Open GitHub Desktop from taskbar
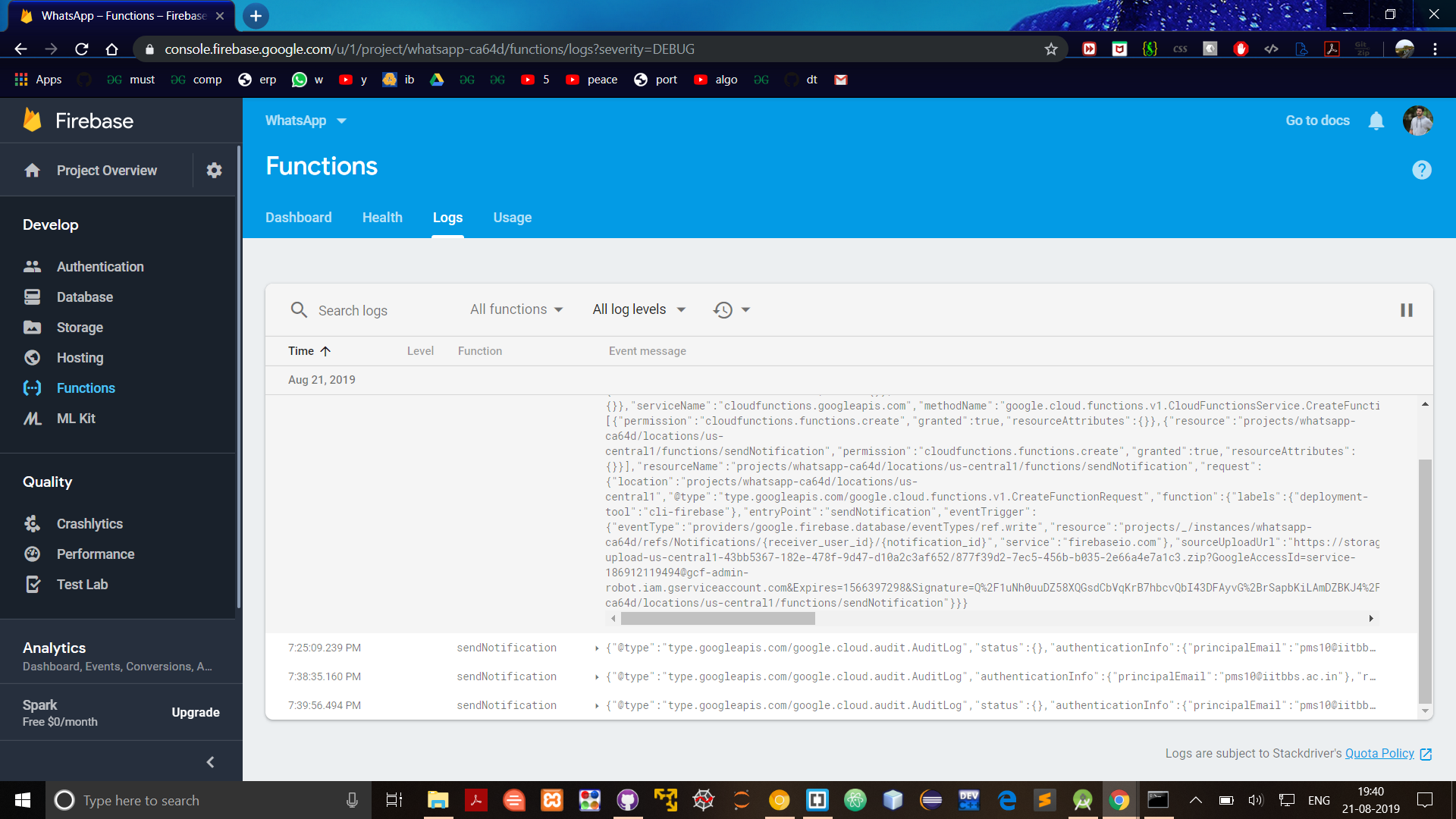Viewport: 1456px width, 819px height. (628, 800)
